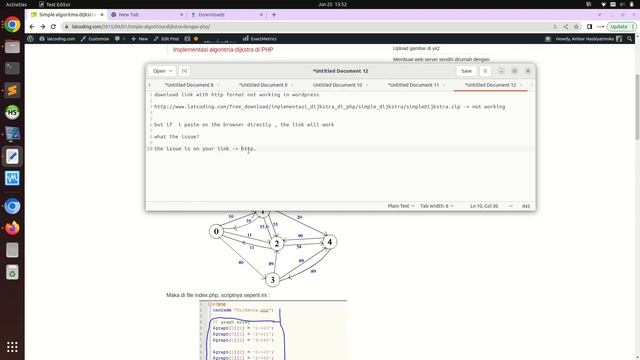The height and width of the screenshot is (360, 640).
Task: Open latcoding.com site menu in admin bar
Action: (57, 39)
